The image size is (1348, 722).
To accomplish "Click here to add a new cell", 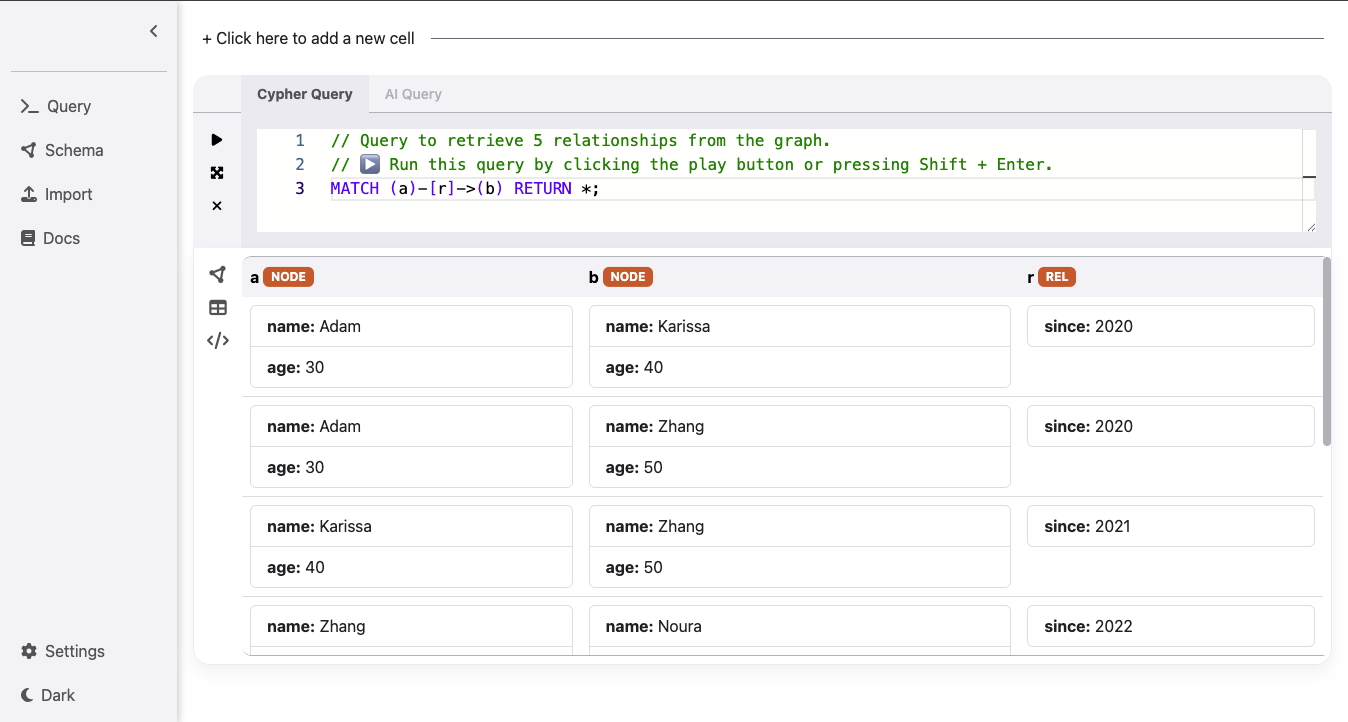I will (308, 38).
